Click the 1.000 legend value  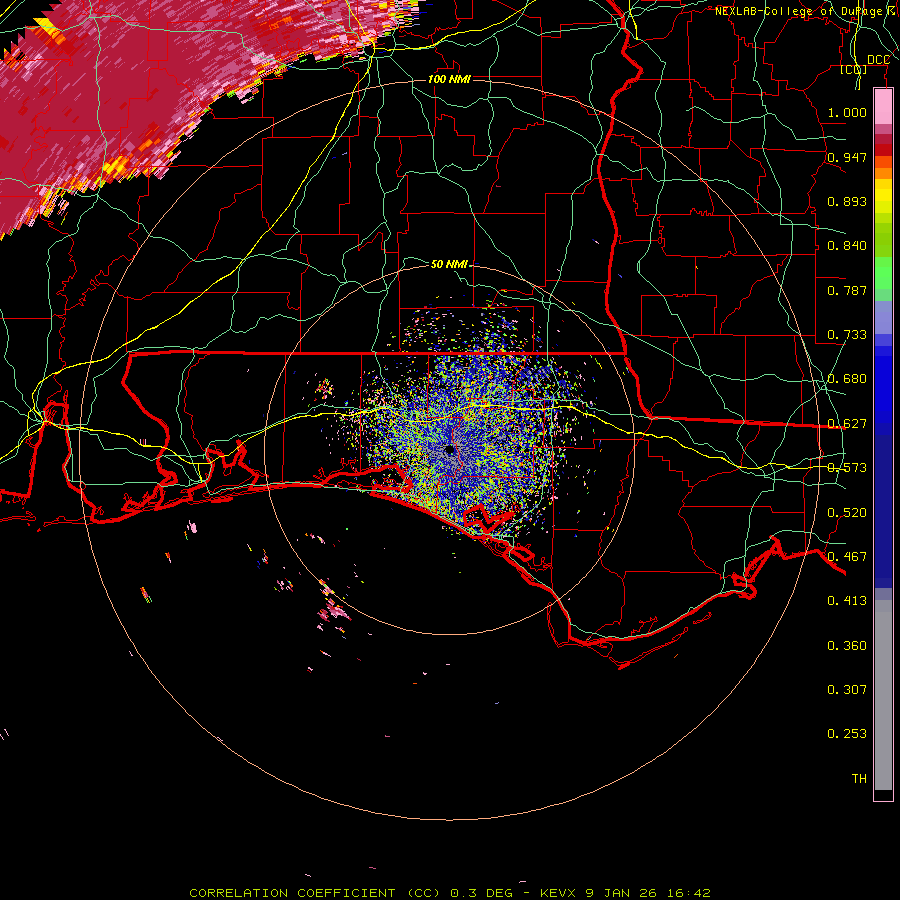(847, 112)
